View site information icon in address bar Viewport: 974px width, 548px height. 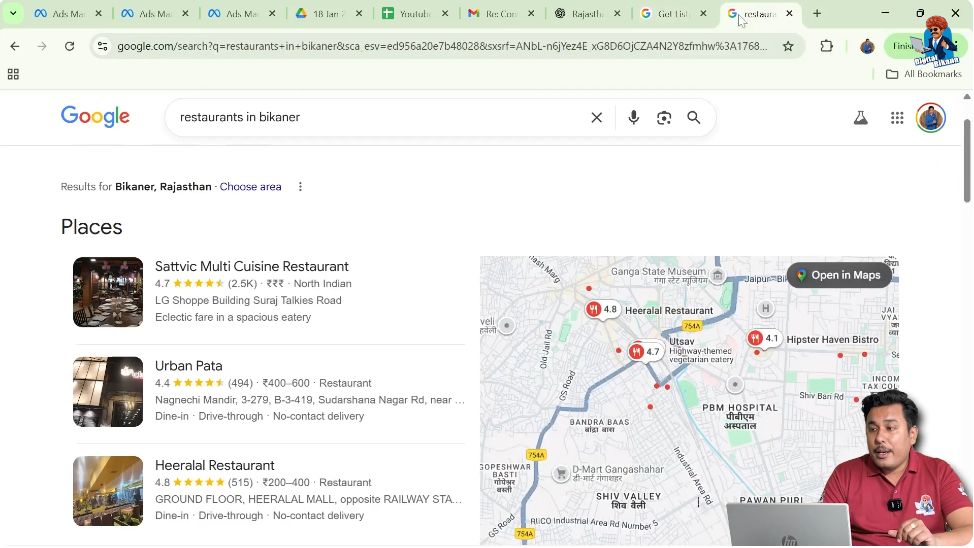(x=102, y=46)
